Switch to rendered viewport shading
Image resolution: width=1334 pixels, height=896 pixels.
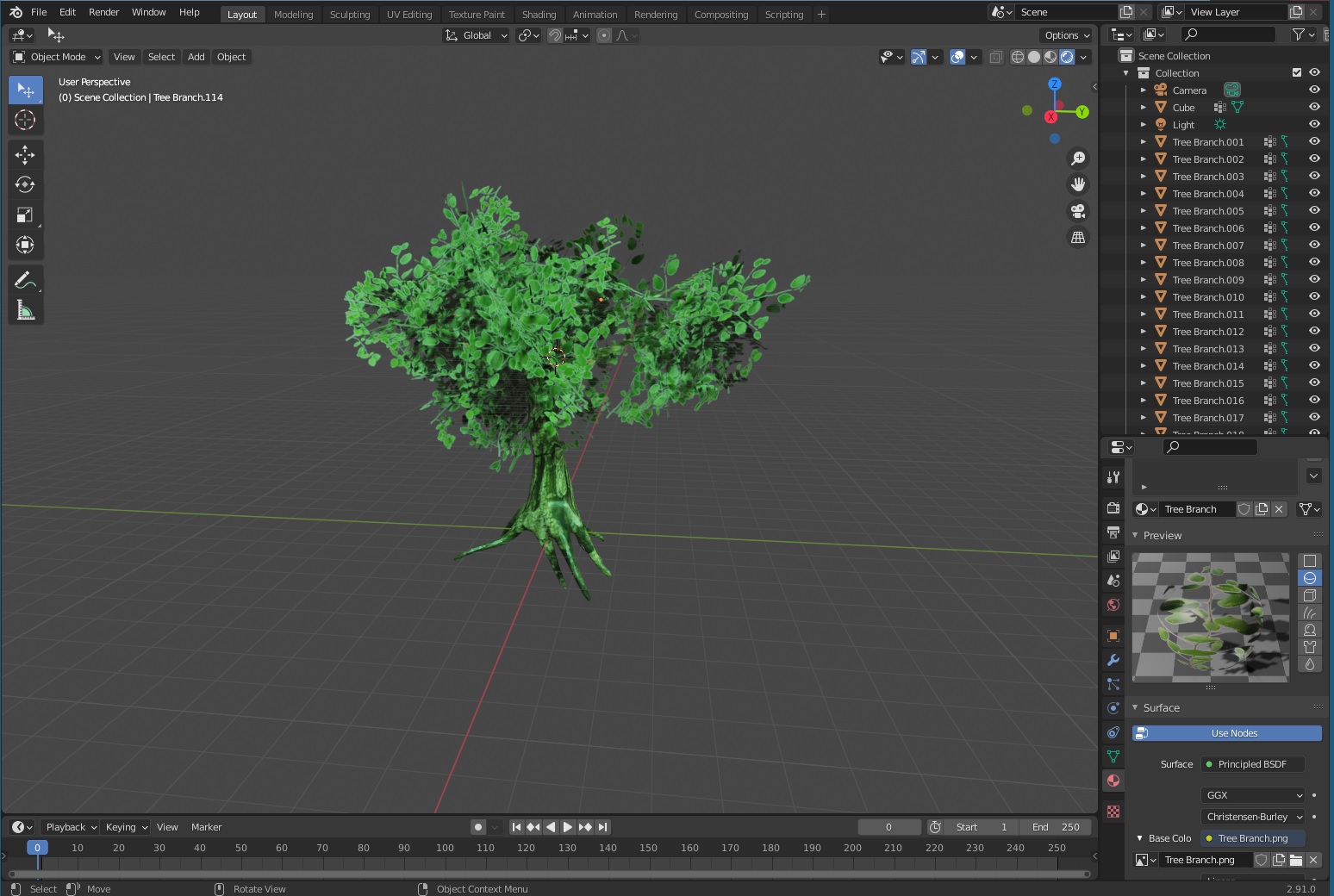(1067, 57)
